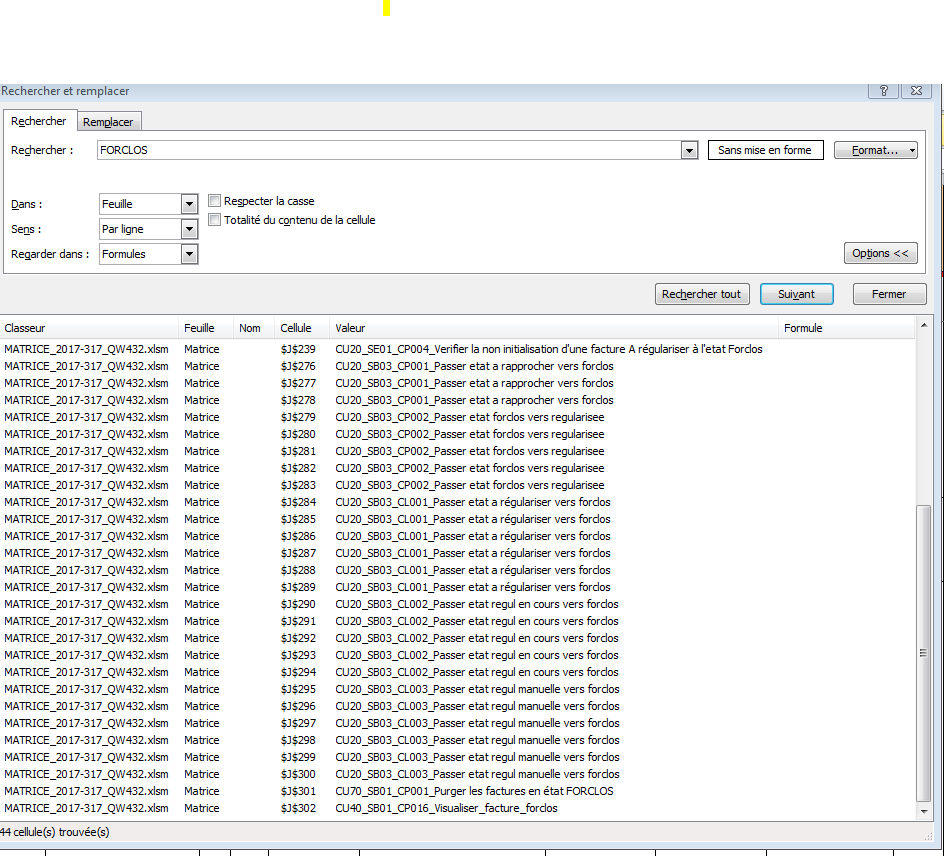Enable Respecter la casse checkbox
This screenshot has width=944, height=856.
(214, 200)
